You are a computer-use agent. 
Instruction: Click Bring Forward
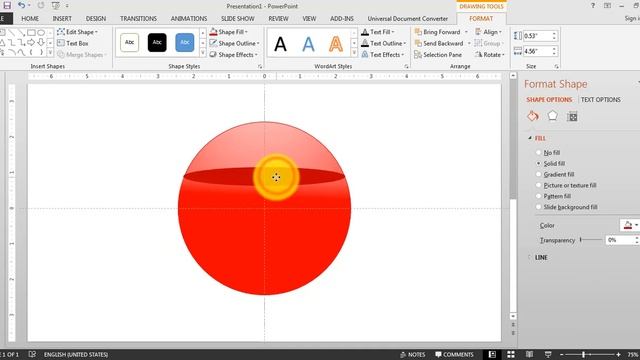pyautogui.click(x=438, y=32)
